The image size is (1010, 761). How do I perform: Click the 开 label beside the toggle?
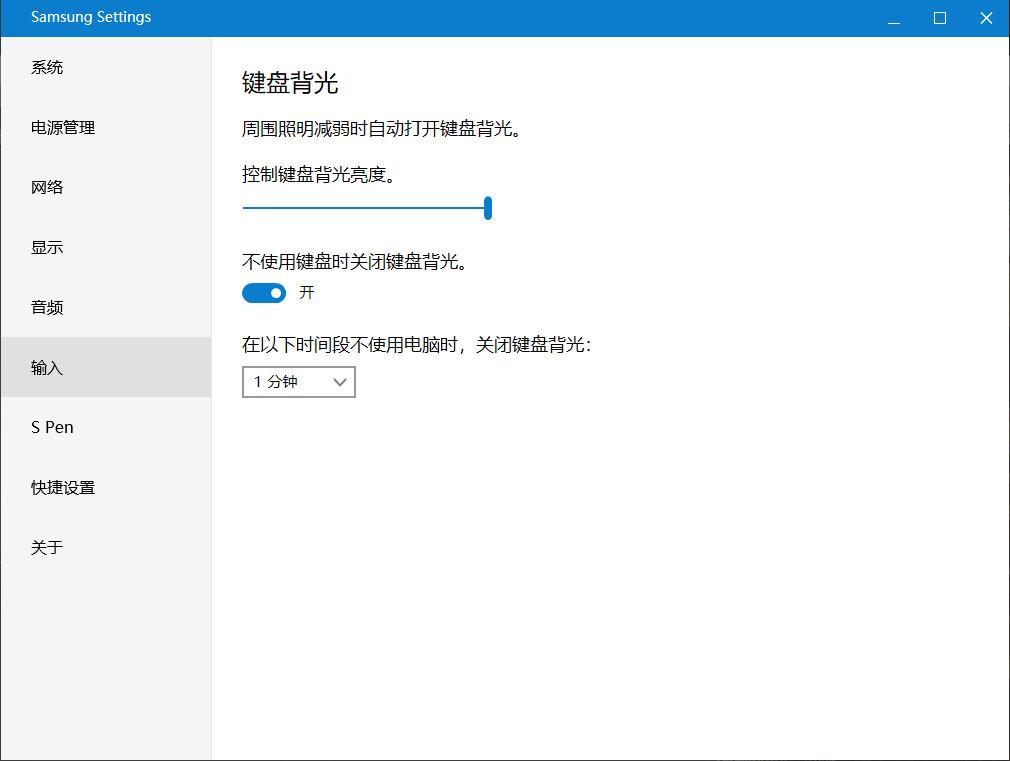[306, 293]
